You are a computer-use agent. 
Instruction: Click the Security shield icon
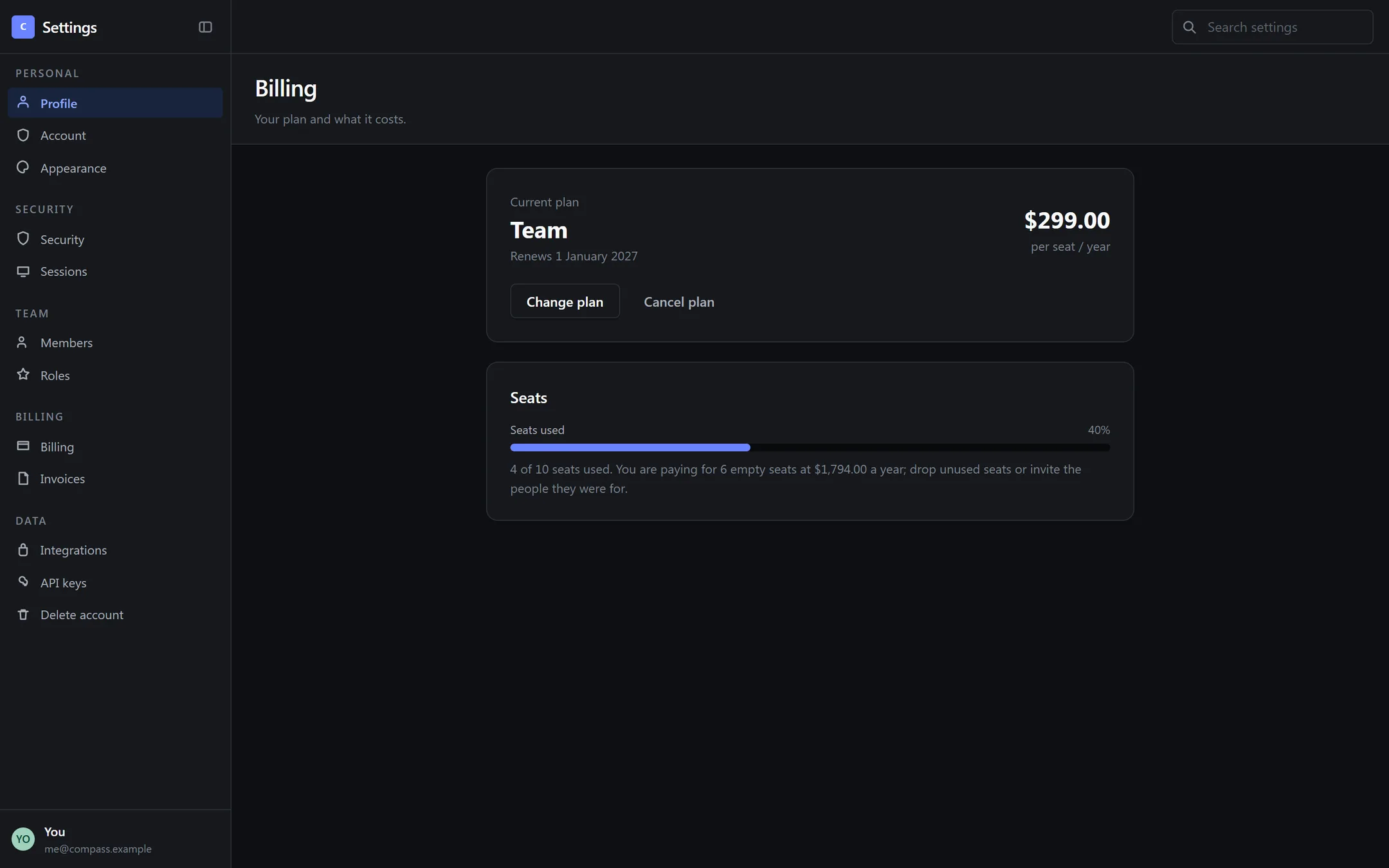23,239
